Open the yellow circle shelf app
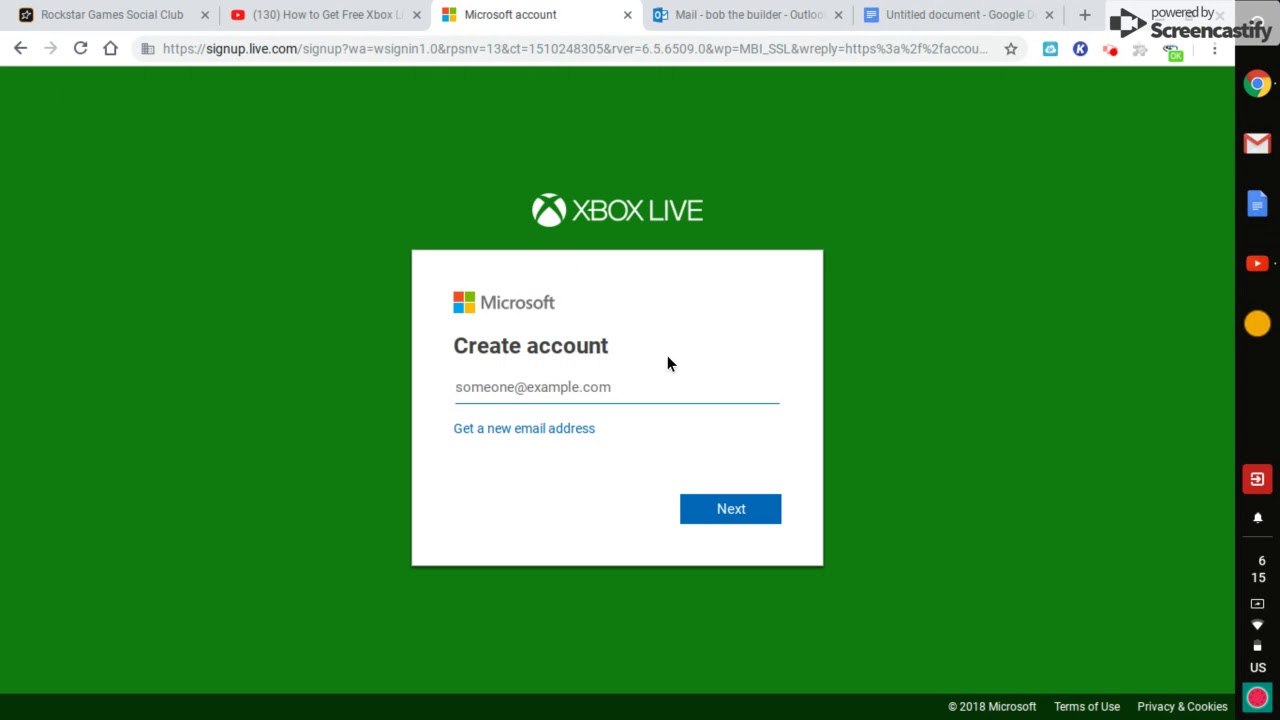Viewport: 1280px width, 720px height. pyautogui.click(x=1258, y=324)
